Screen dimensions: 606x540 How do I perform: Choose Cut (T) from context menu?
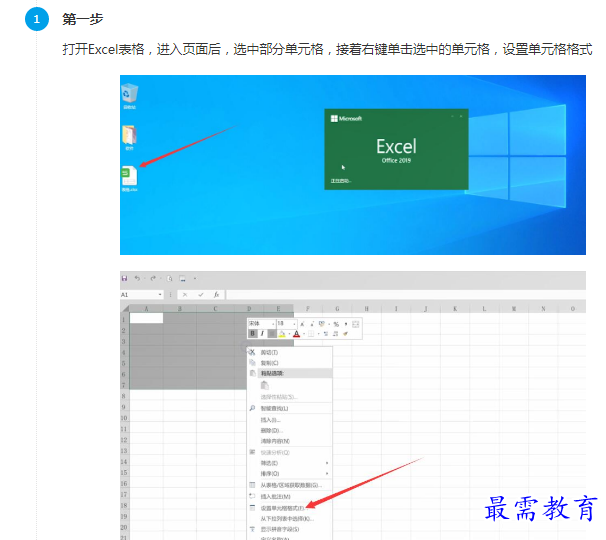290,353
